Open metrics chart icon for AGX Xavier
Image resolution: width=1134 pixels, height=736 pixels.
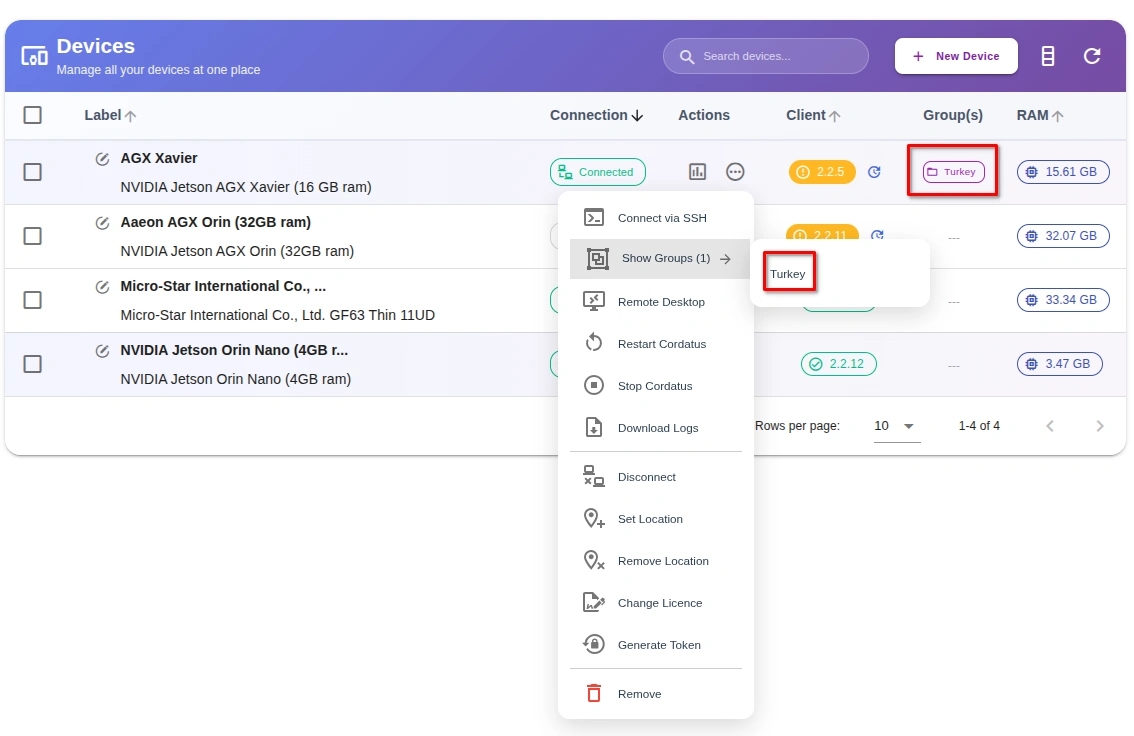(698, 172)
